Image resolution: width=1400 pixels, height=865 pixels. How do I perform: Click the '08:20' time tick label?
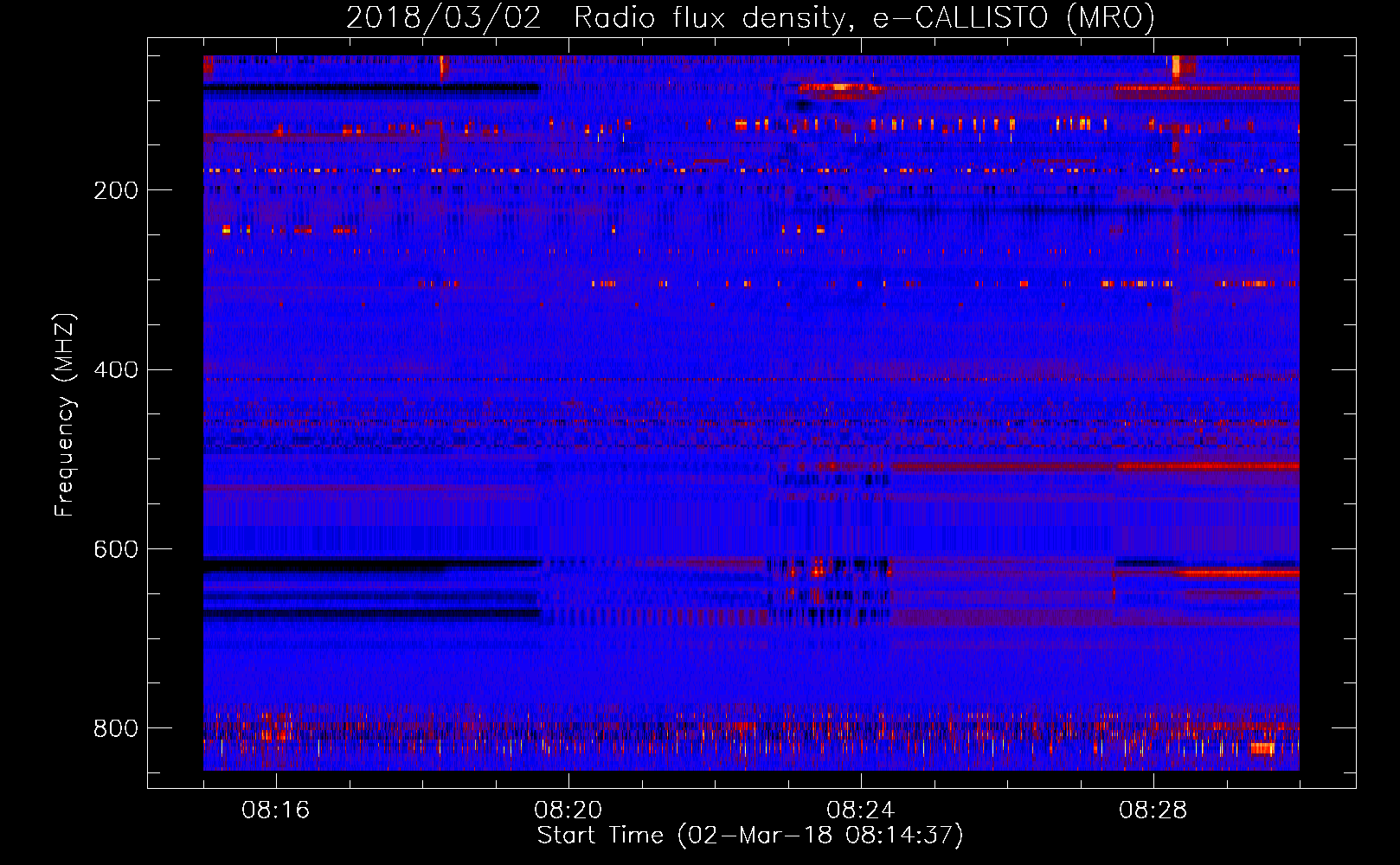pos(568,811)
